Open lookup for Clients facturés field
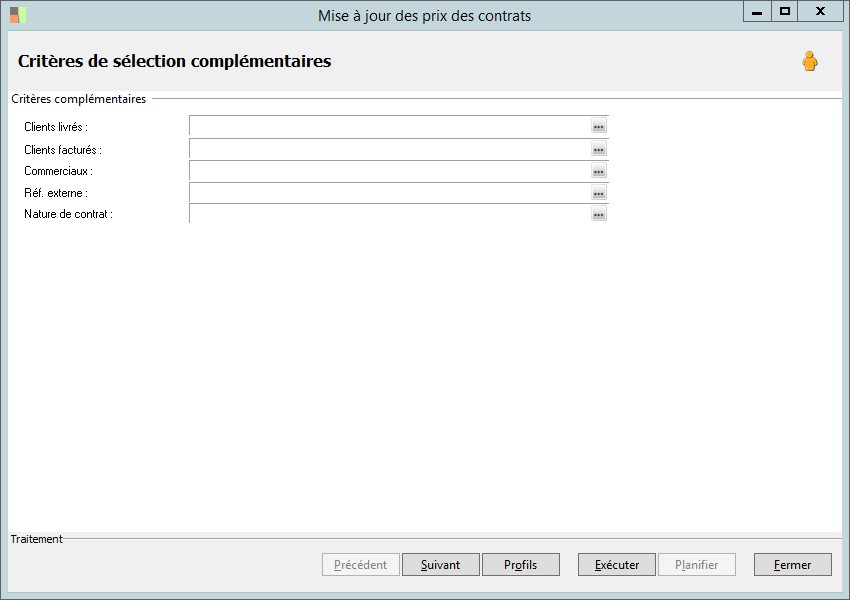850x600 pixels. 598,149
